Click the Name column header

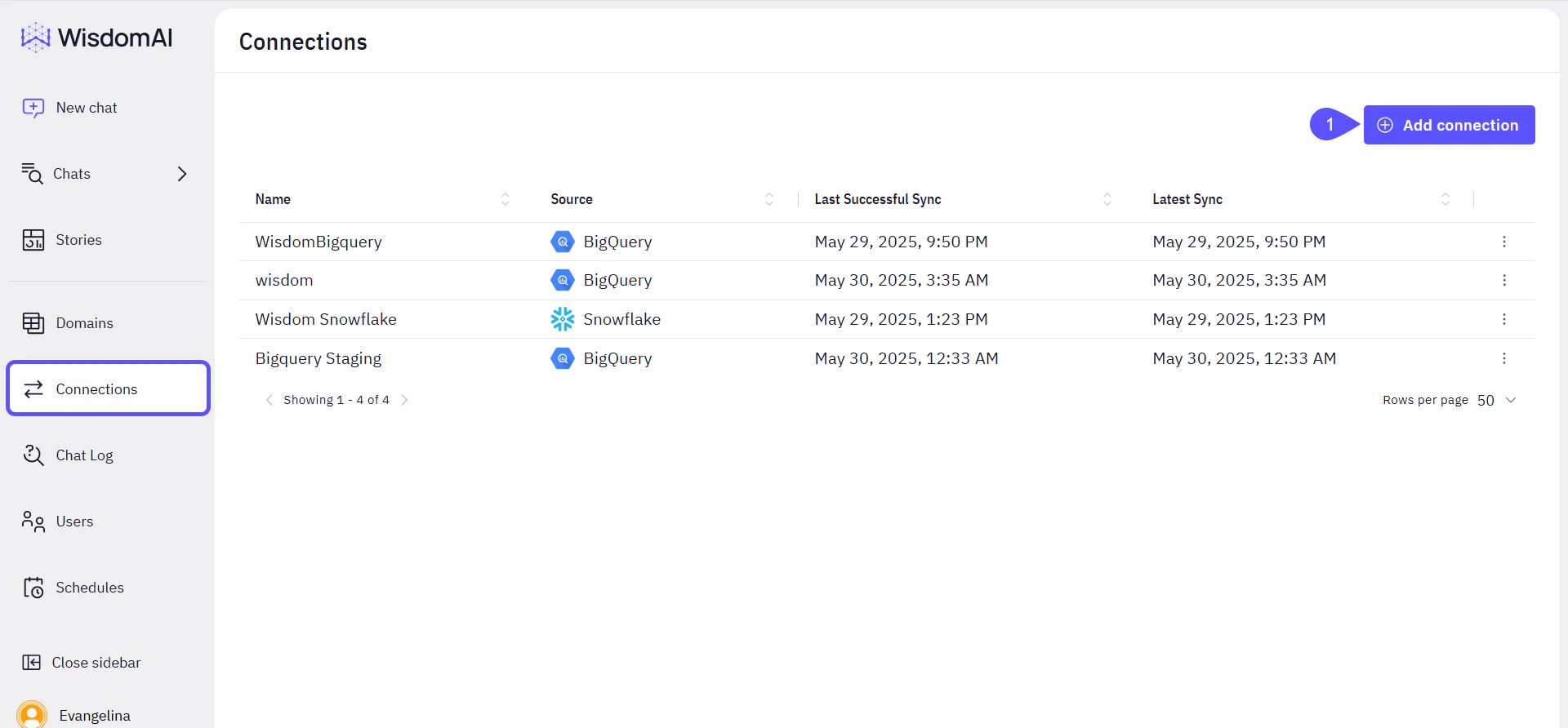click(x=273, y=199)
